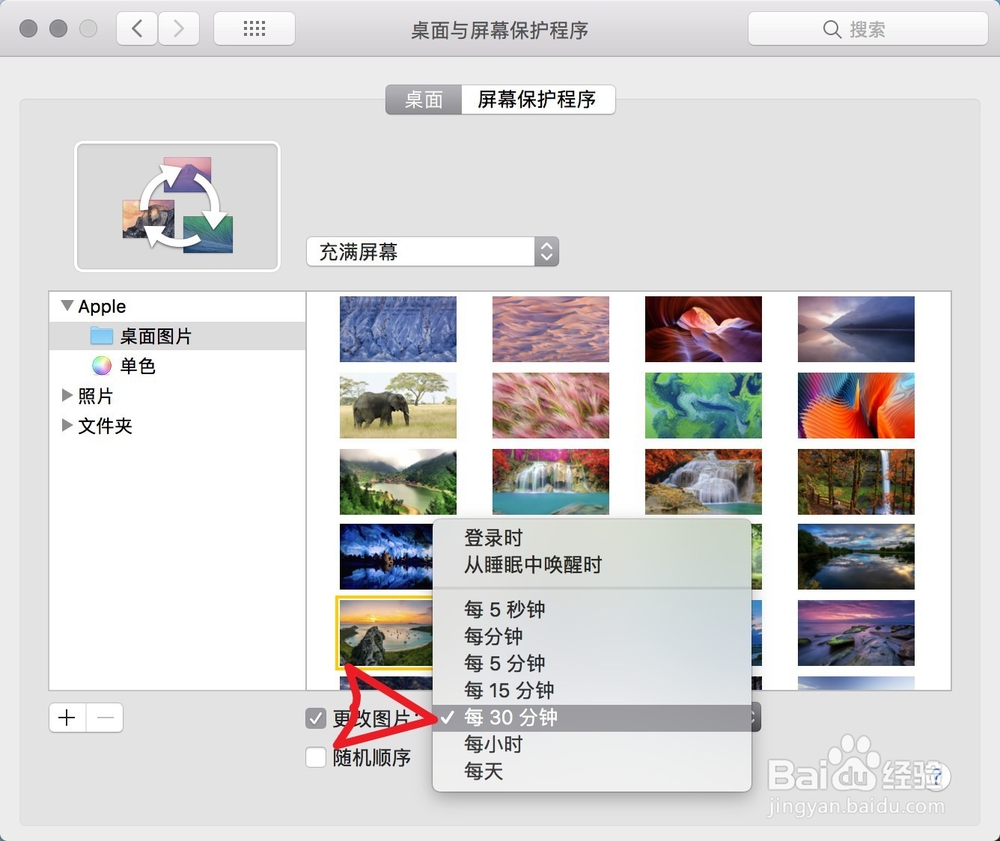Switch to the 屏幕保护程序 tab
Screen dimensions: 1000x841
click(x=538, y=100)
